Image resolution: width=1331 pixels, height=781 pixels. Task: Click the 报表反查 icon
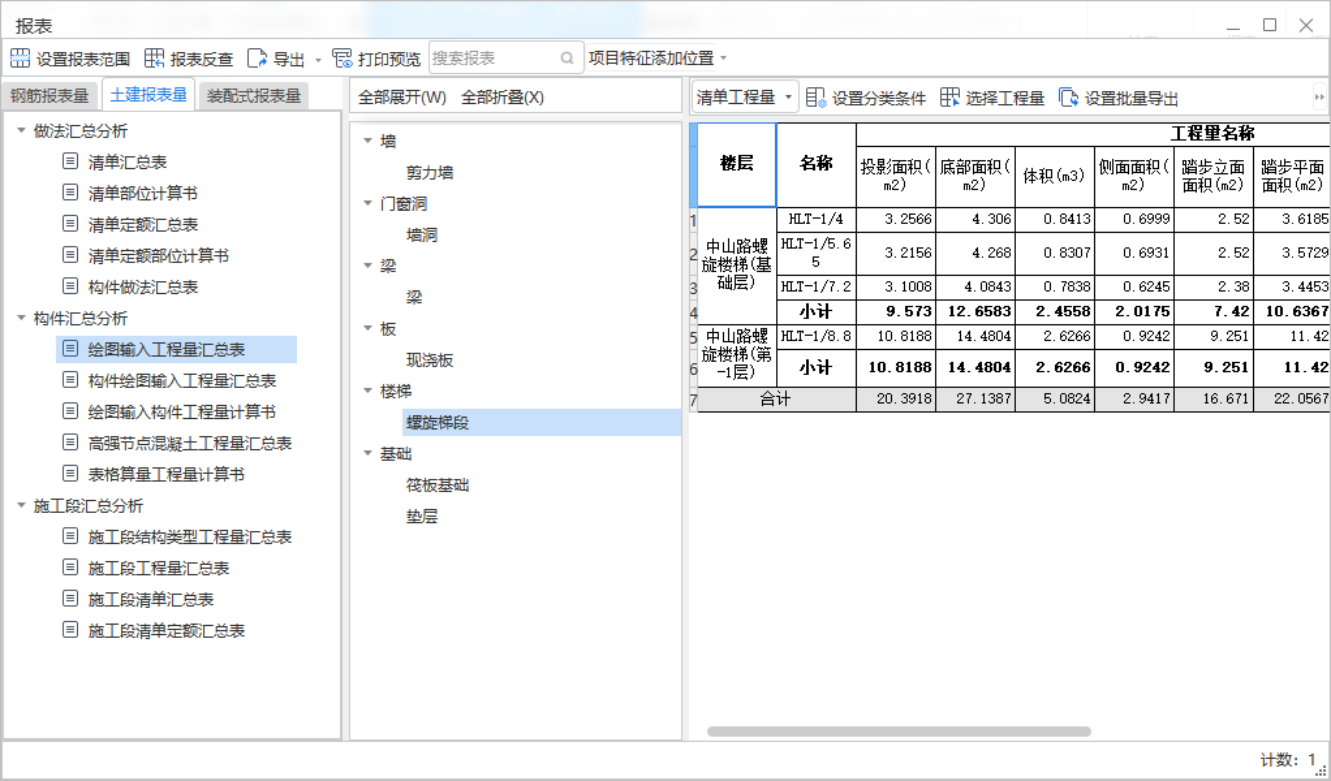pos(154,59)
